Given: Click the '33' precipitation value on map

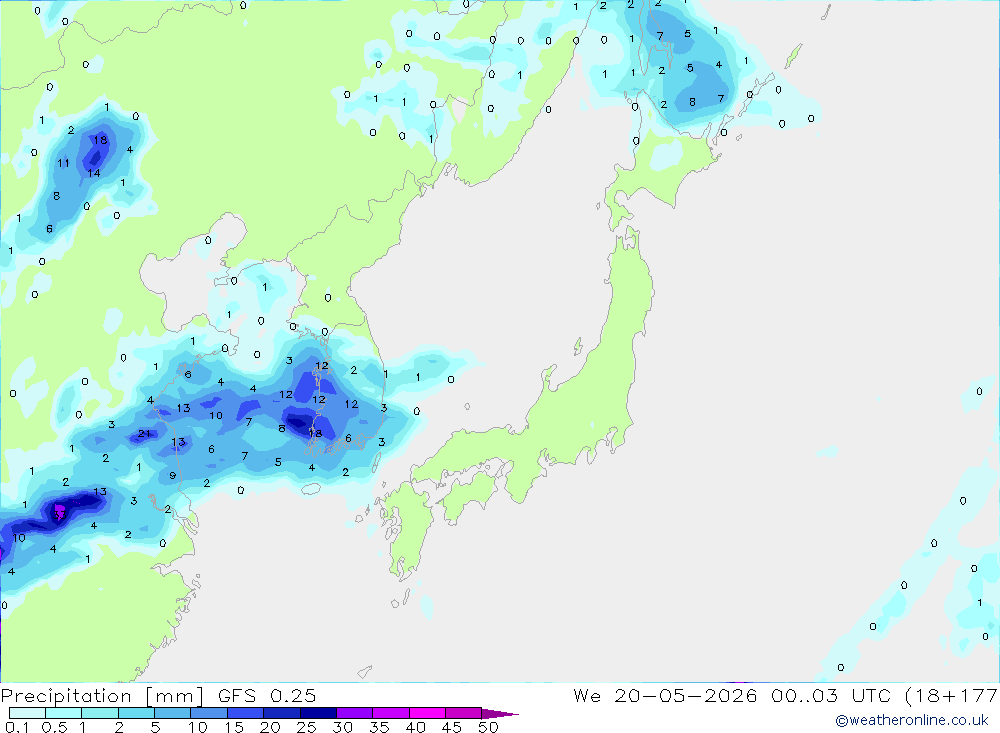Looking at the screenshot, I should tap(59, 515).
